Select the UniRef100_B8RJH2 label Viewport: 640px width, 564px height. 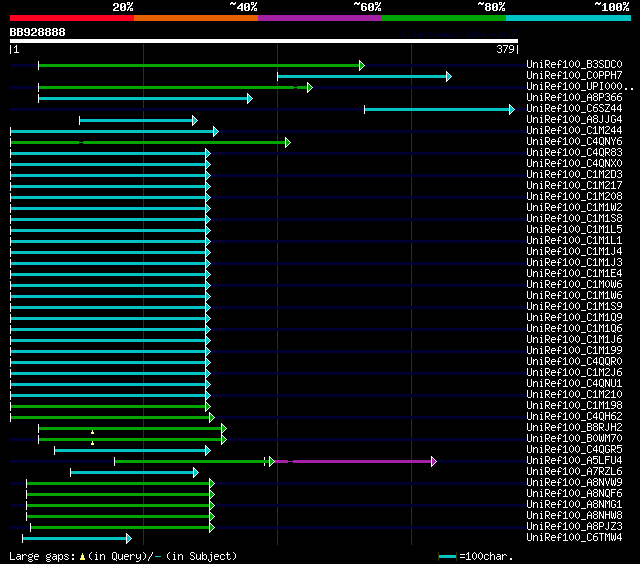(x=574, y=428)
